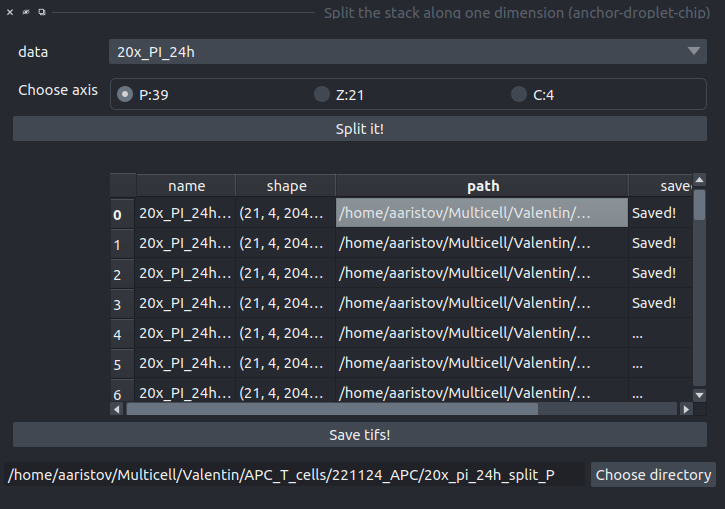Select the path column header

click(x=482, y=186)
